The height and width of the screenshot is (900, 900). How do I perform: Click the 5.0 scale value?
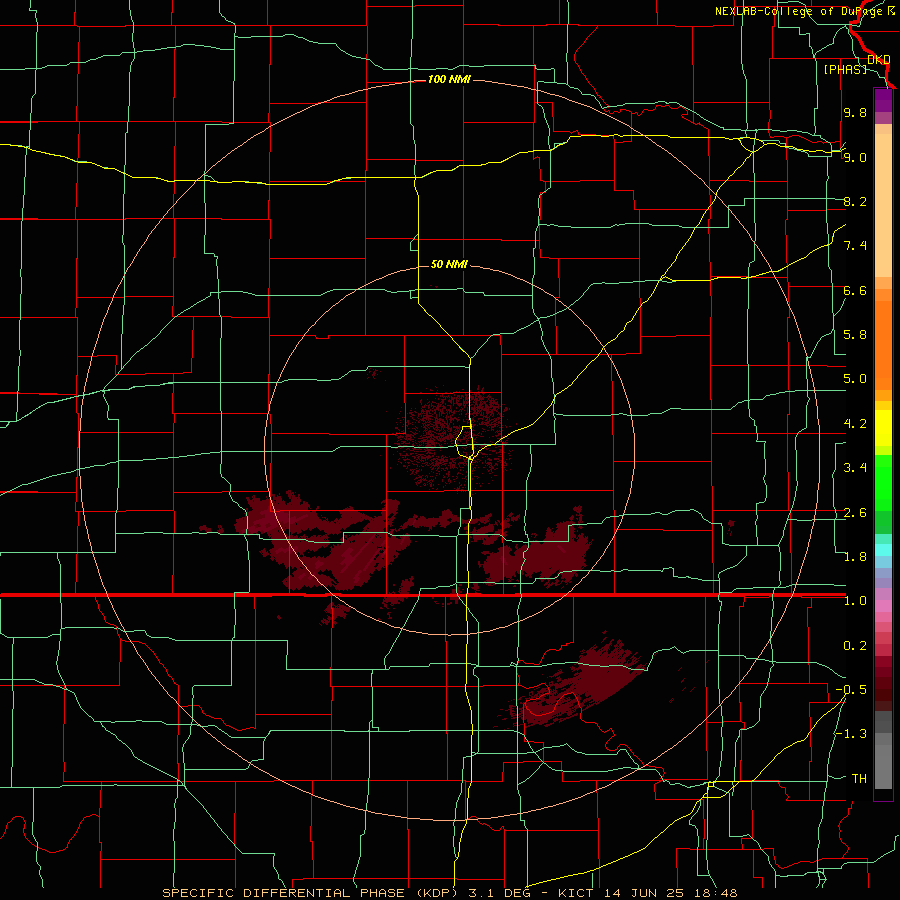coord(855,379)
